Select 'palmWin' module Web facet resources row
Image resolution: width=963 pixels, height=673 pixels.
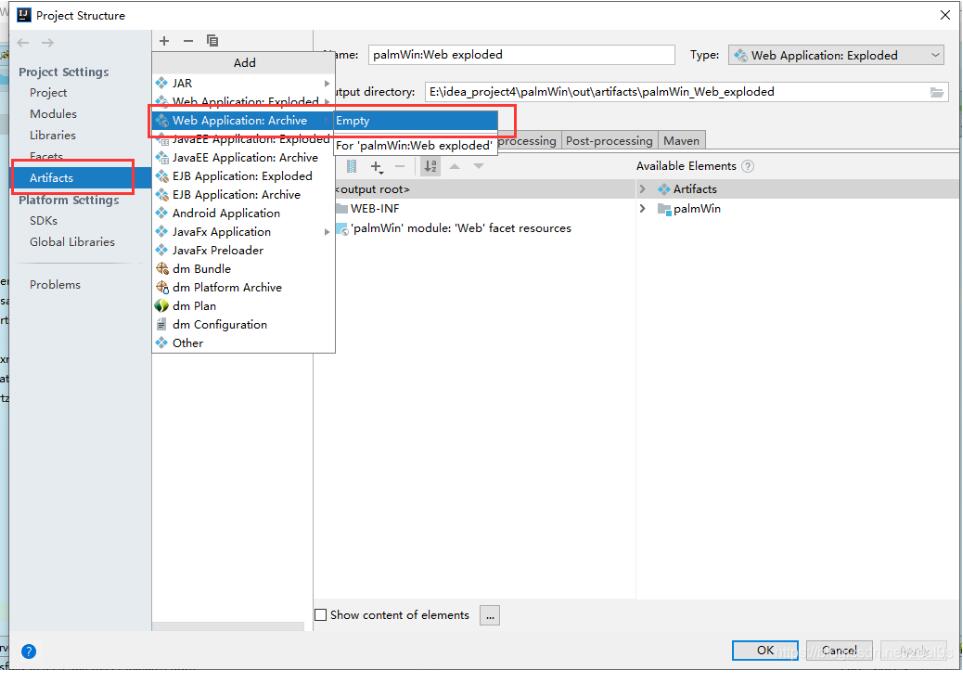tap(454, 228)
